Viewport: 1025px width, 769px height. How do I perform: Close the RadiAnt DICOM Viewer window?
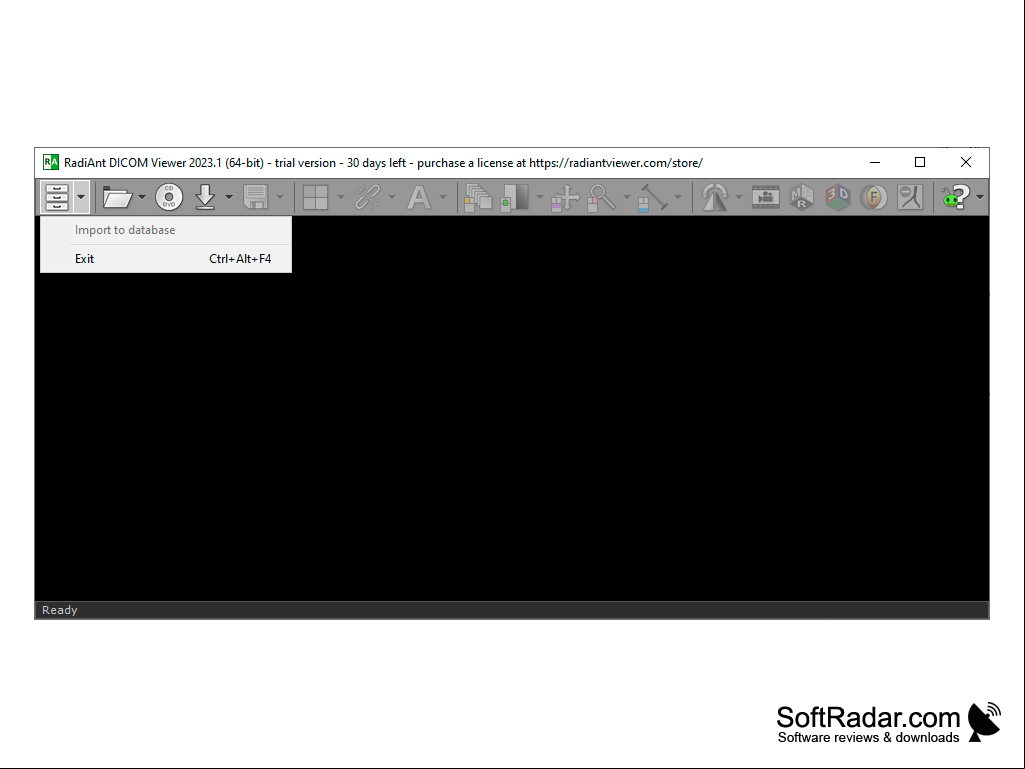pos(966,162)
